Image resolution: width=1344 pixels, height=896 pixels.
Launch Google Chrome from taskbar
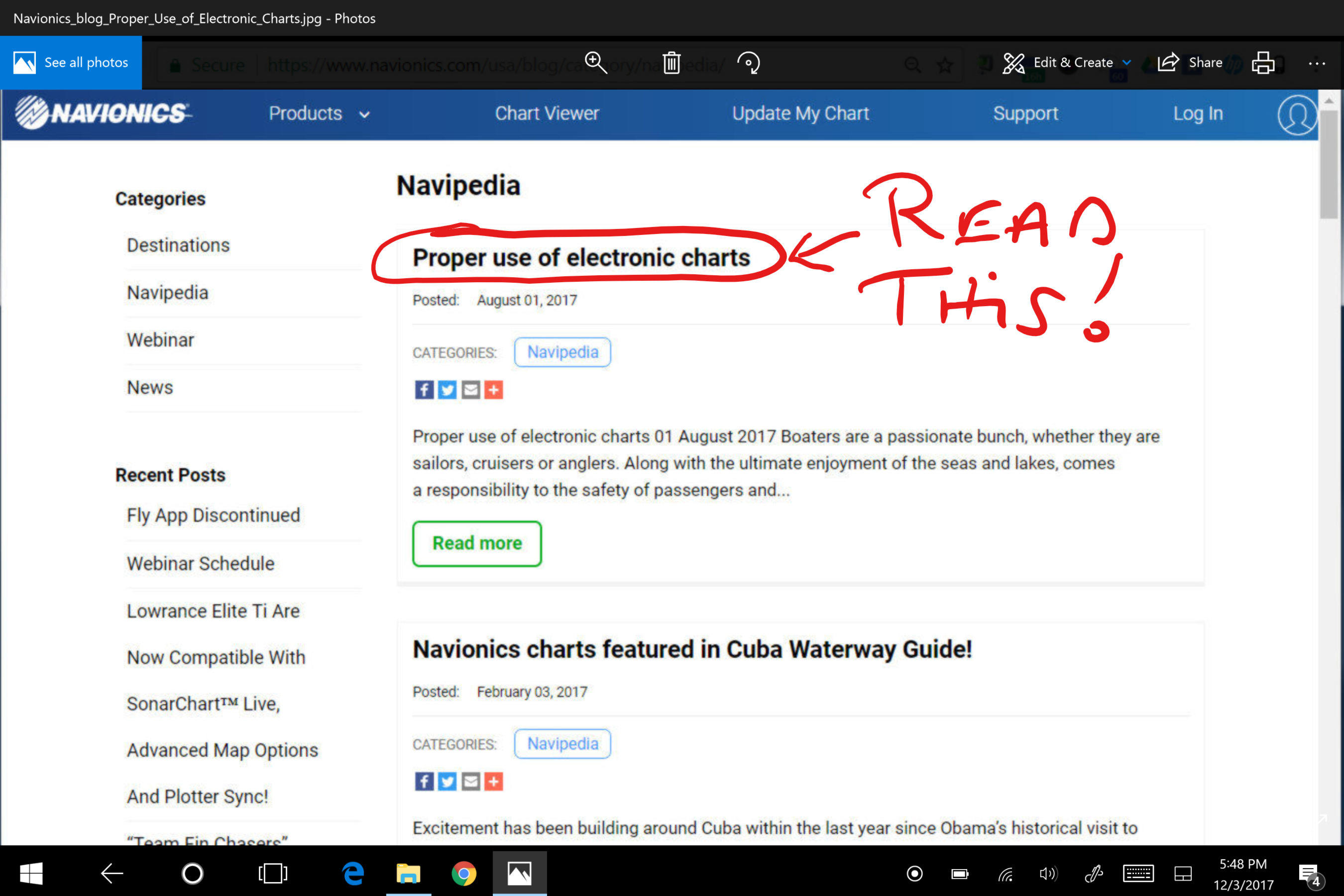(x=463, y=873)
